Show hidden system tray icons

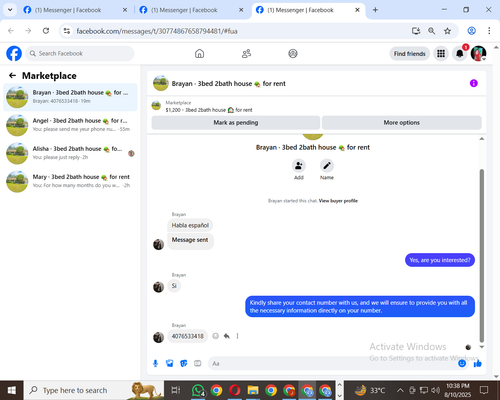coord(400,390)
